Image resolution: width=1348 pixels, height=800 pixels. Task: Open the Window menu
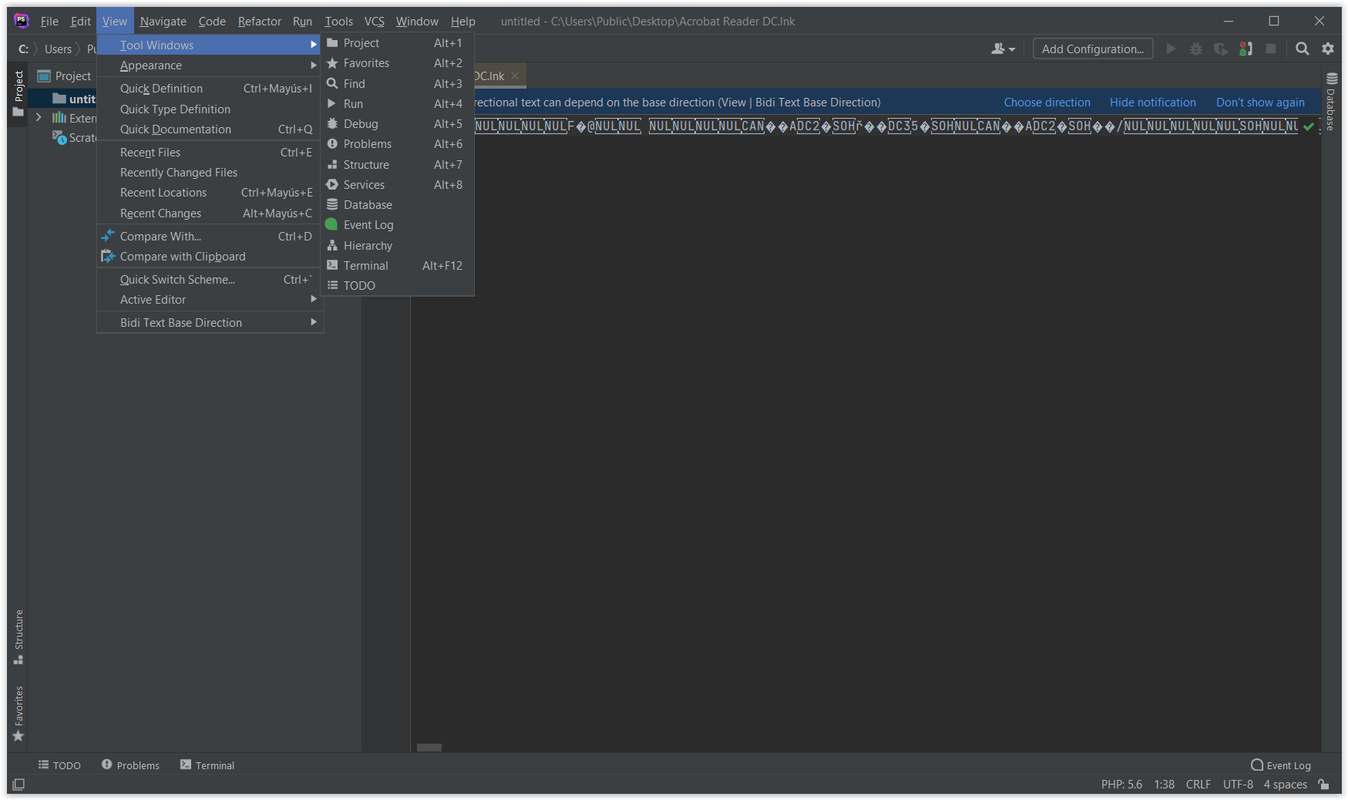coord(417,21)
